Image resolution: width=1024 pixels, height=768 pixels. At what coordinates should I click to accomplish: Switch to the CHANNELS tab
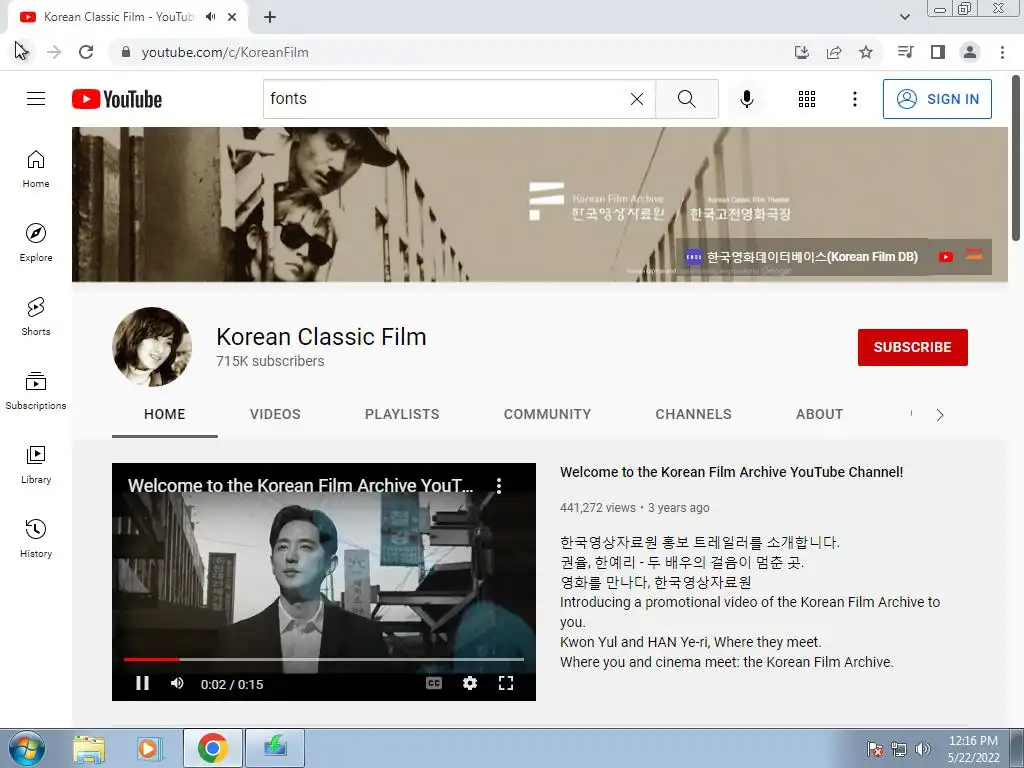click(x=694, y=414)
